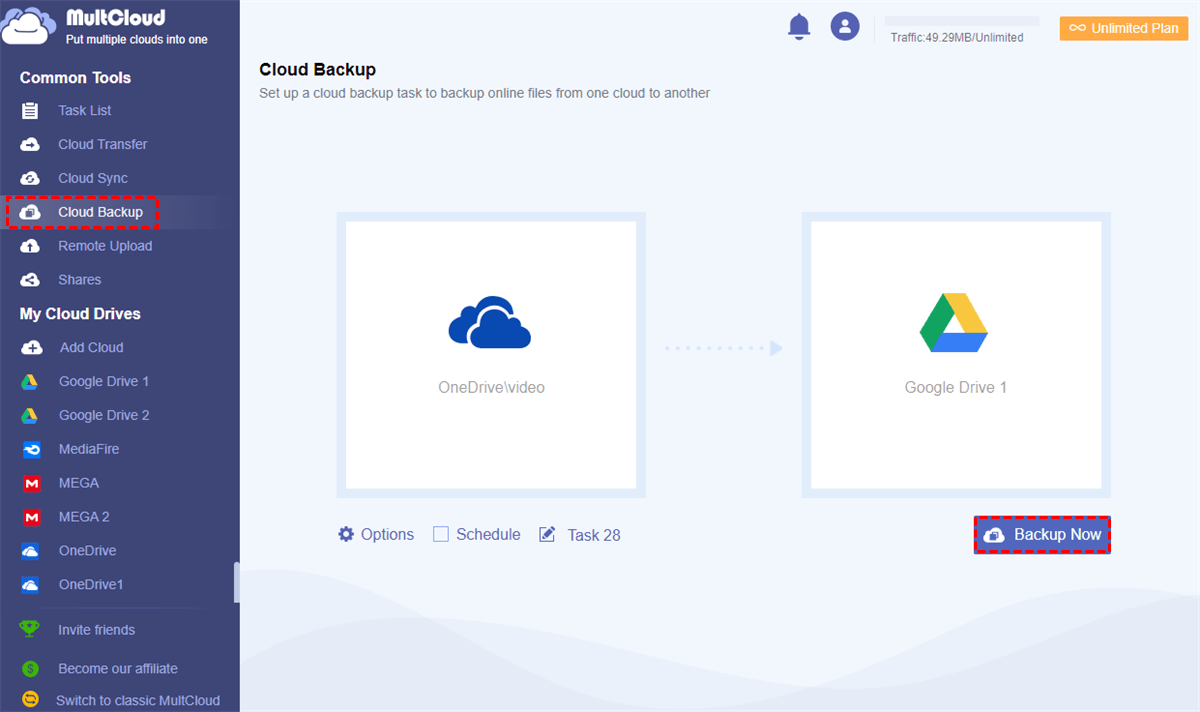The image size is (1200, 712).
Task: Click the Common Tools heading
Action: pos(75,78)
